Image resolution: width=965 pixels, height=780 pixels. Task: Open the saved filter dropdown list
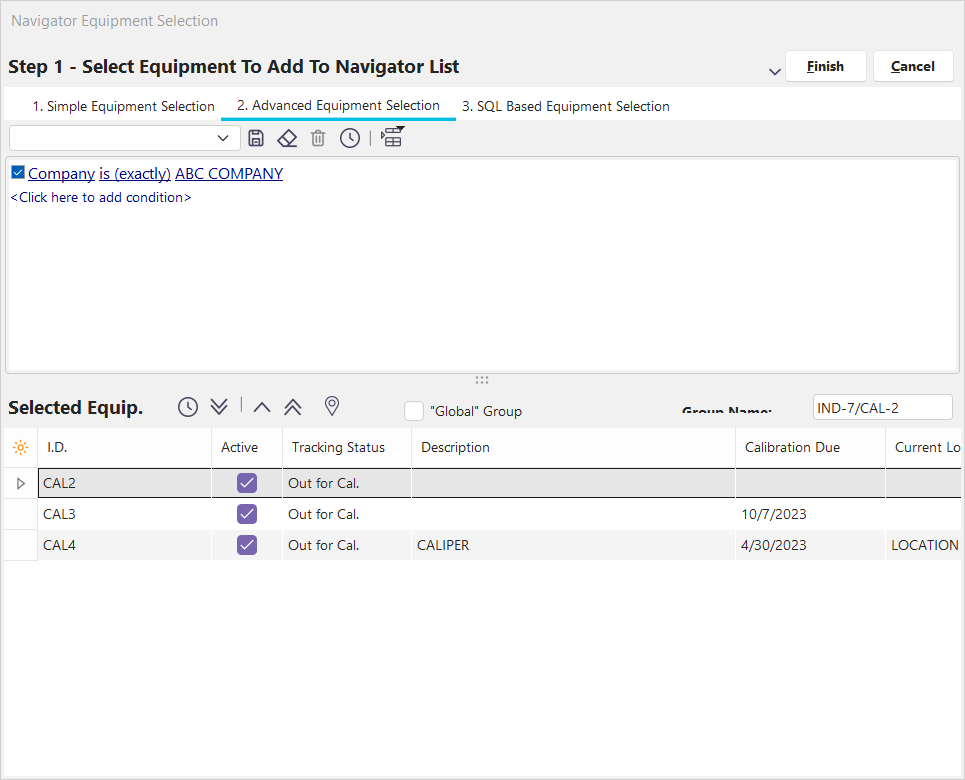point(223,138)
